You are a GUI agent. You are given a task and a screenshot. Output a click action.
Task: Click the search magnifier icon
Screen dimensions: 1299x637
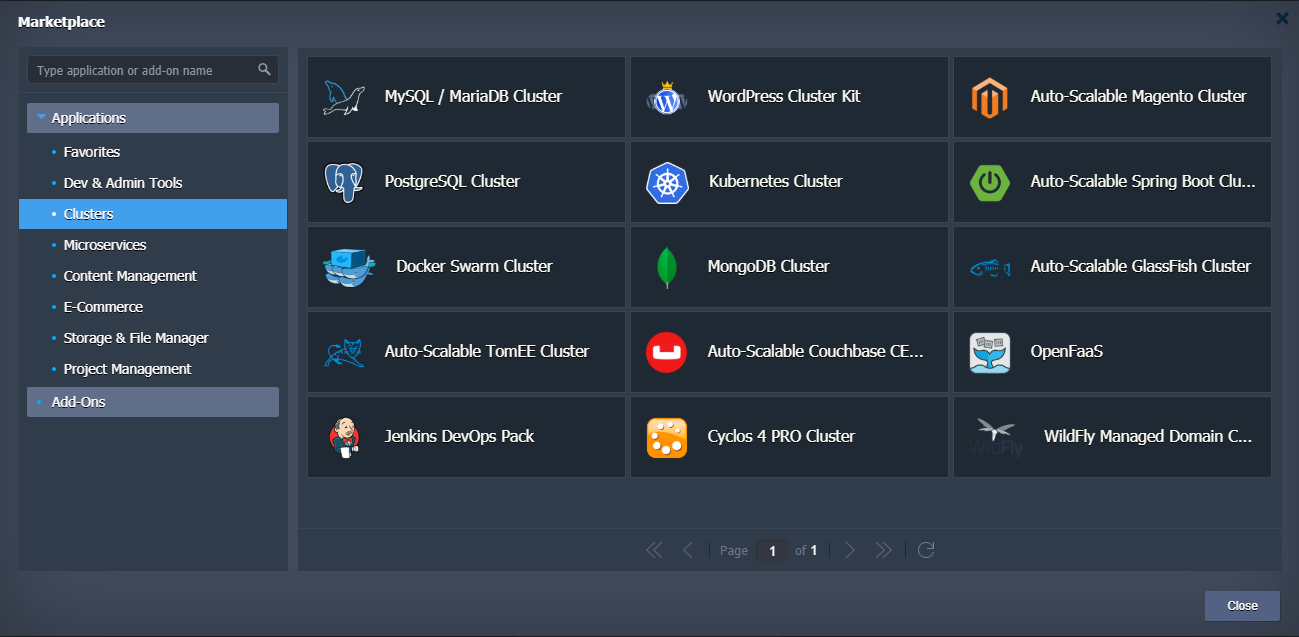[x=264, y=70]
